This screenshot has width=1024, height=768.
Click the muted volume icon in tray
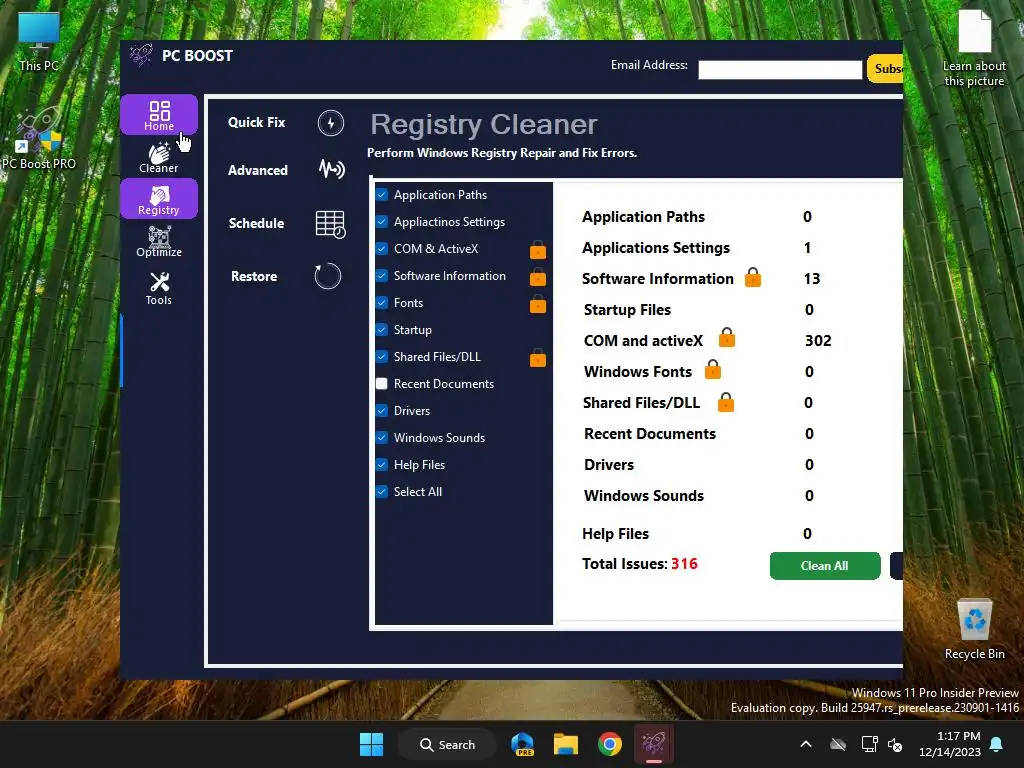click(x=895, y=744)
